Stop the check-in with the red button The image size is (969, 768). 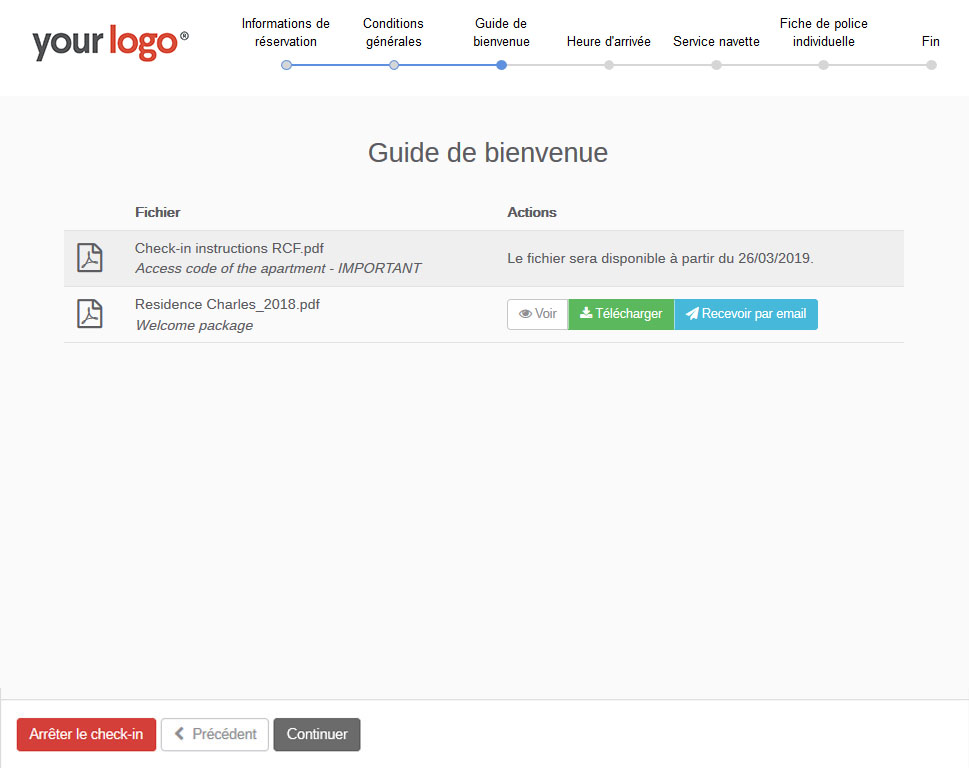(x=86, y=734)
